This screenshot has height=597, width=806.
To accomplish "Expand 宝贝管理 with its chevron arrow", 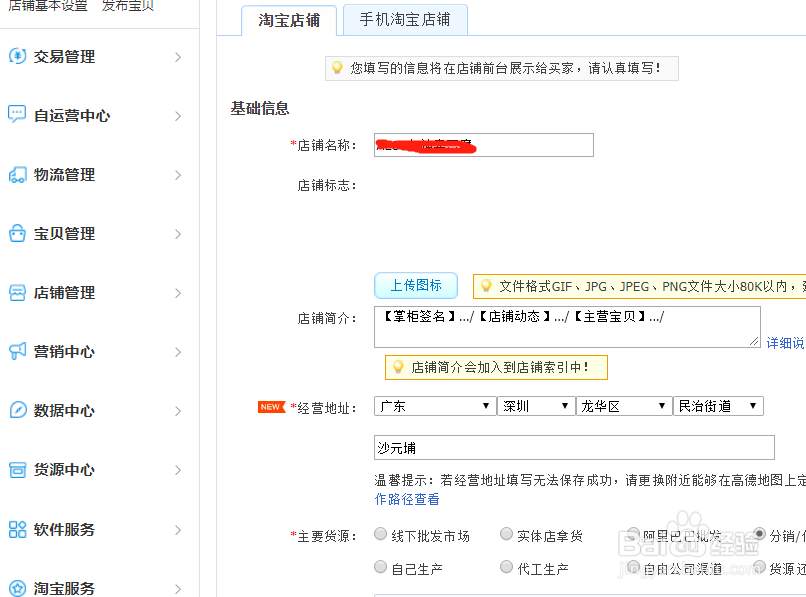I will (x=178, y=234).
